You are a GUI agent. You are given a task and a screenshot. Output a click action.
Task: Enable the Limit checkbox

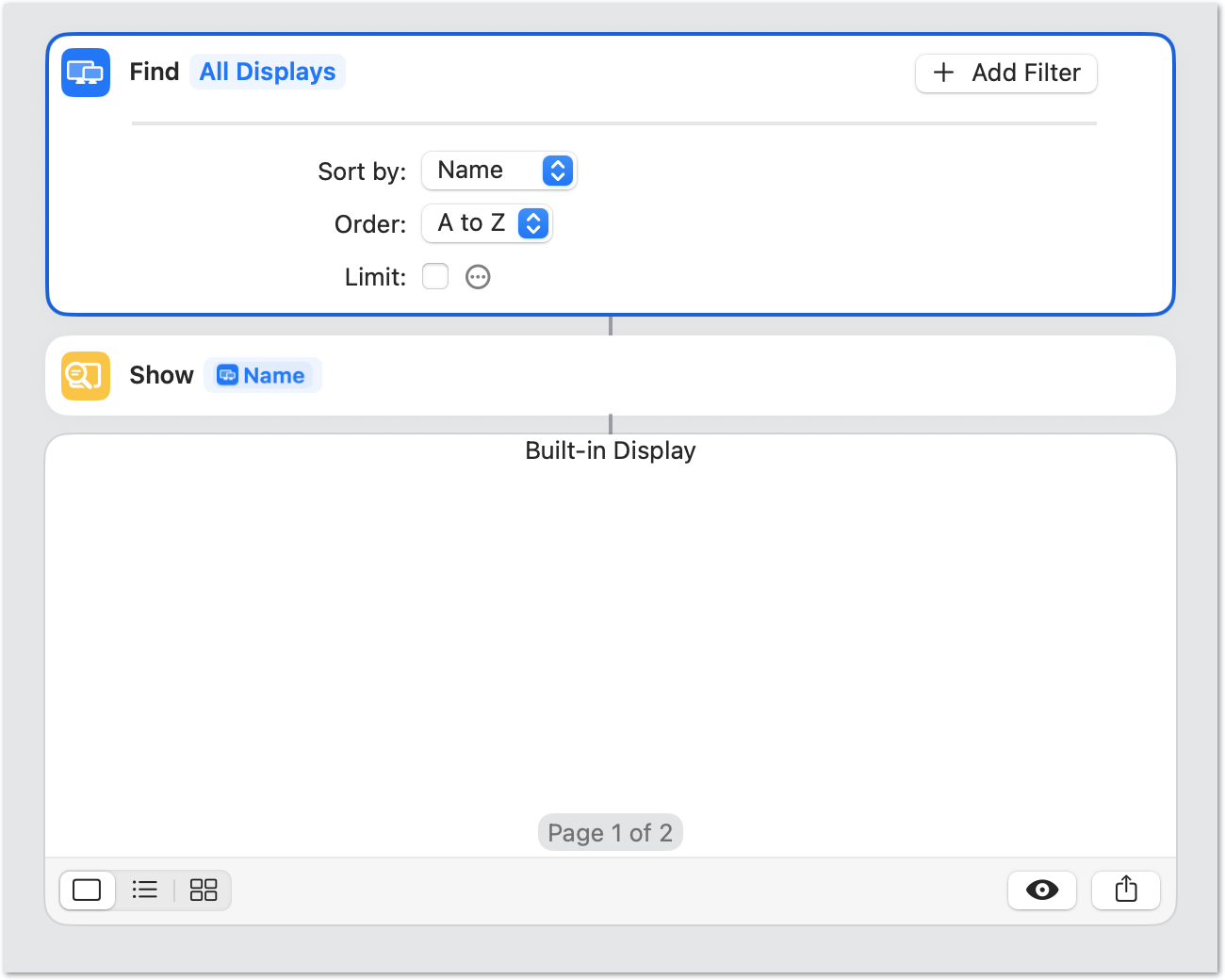click(435, 276)
